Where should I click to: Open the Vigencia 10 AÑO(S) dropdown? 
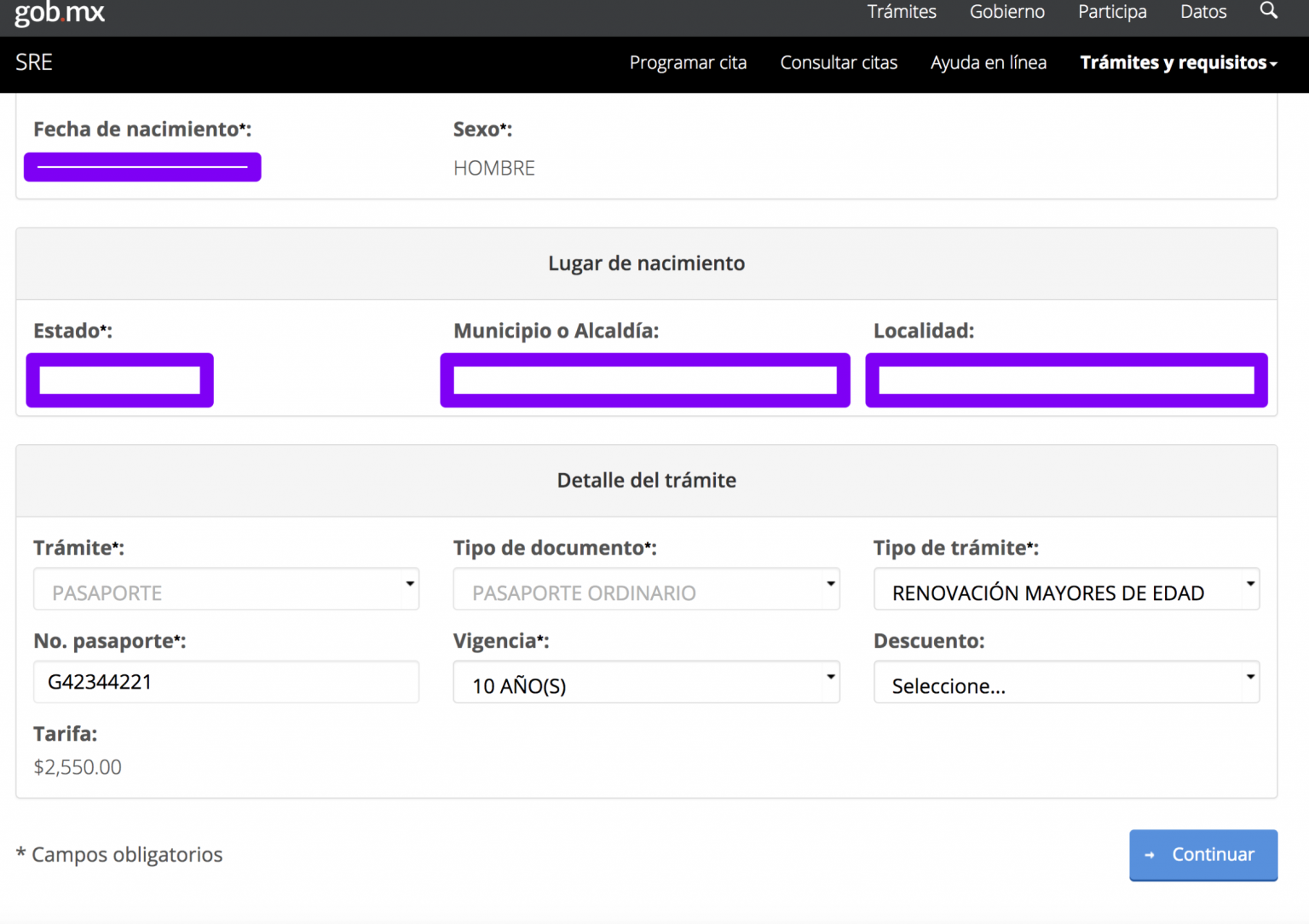click(646, 683)
